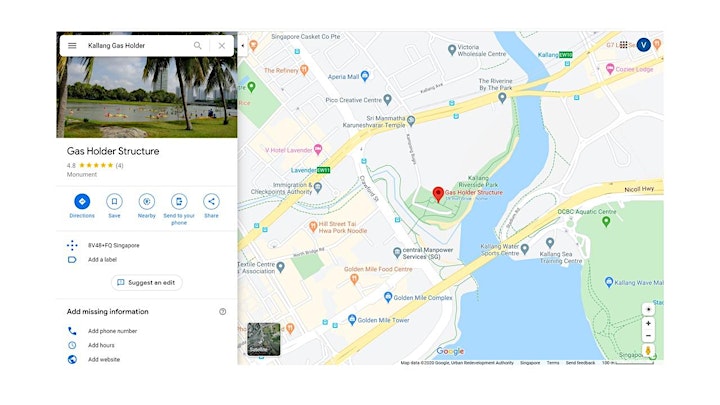
Task: Switch to Satellite view thumbnail
Action: point(264,339)
